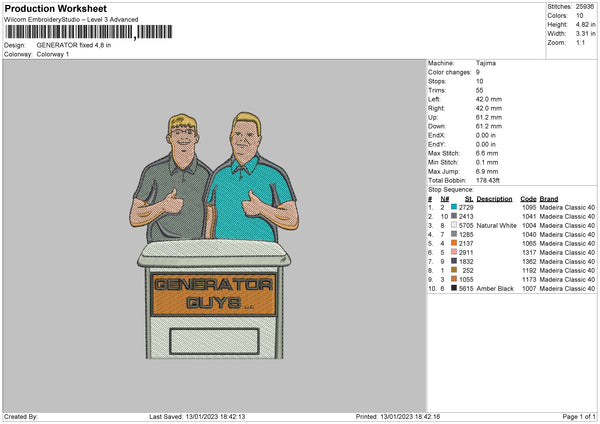Click the Natural White color swatch
This screenshot has height=424, width=600.
pos(454,225)
